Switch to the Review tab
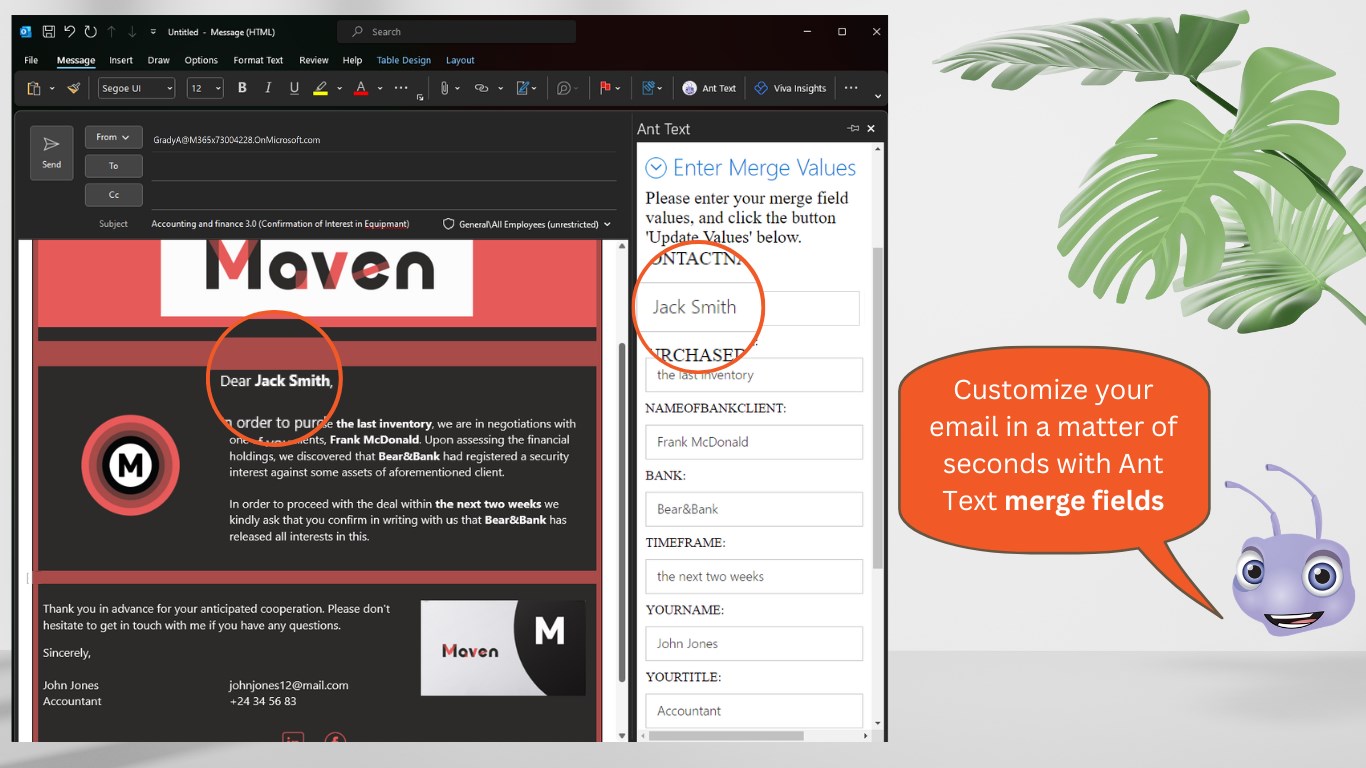 [x=314, y=60]
